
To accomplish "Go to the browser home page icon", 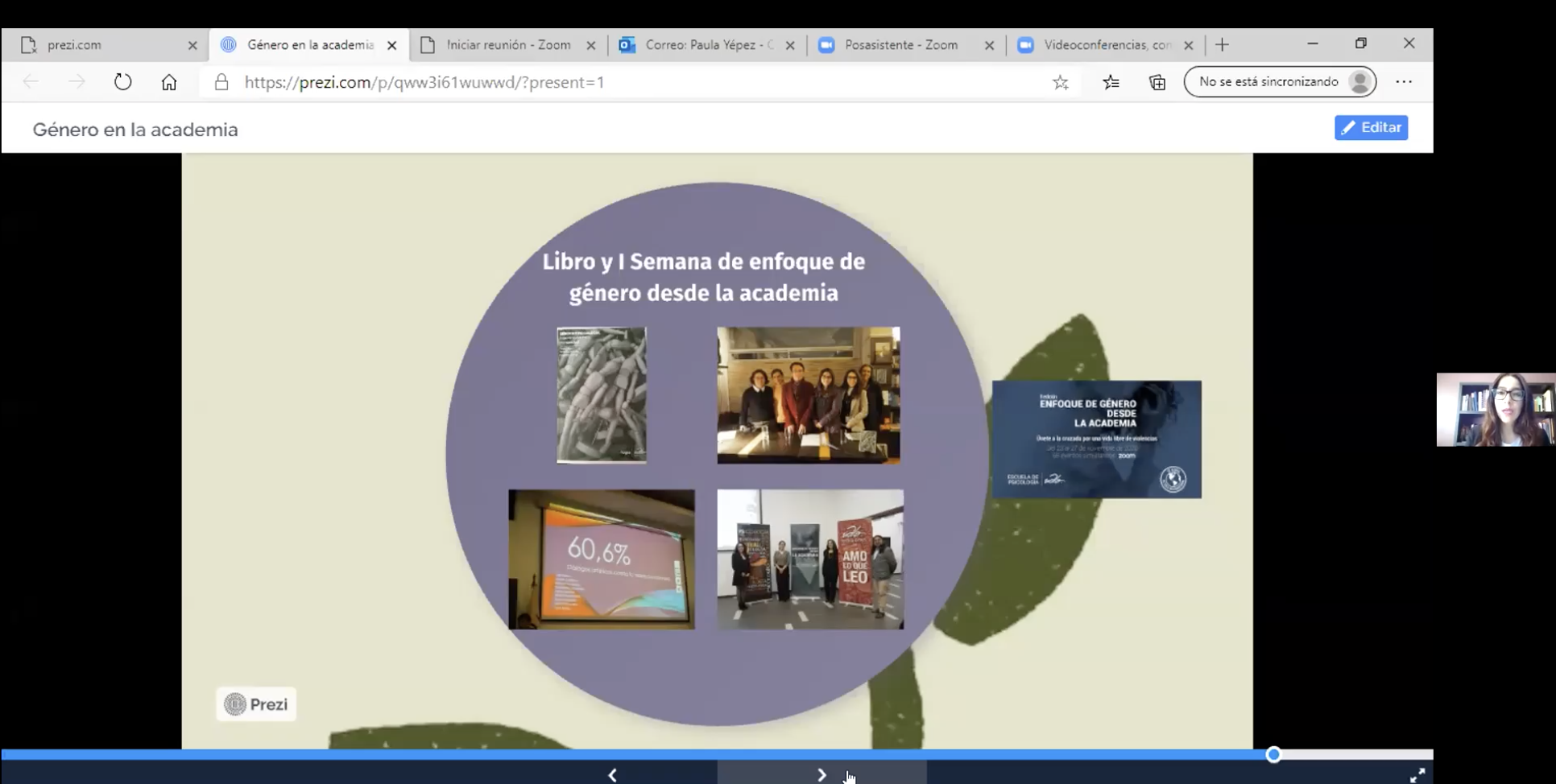I will (169, 82).
